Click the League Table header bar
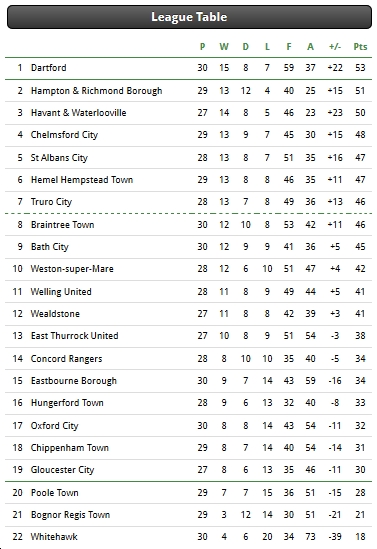 point(189,17)
